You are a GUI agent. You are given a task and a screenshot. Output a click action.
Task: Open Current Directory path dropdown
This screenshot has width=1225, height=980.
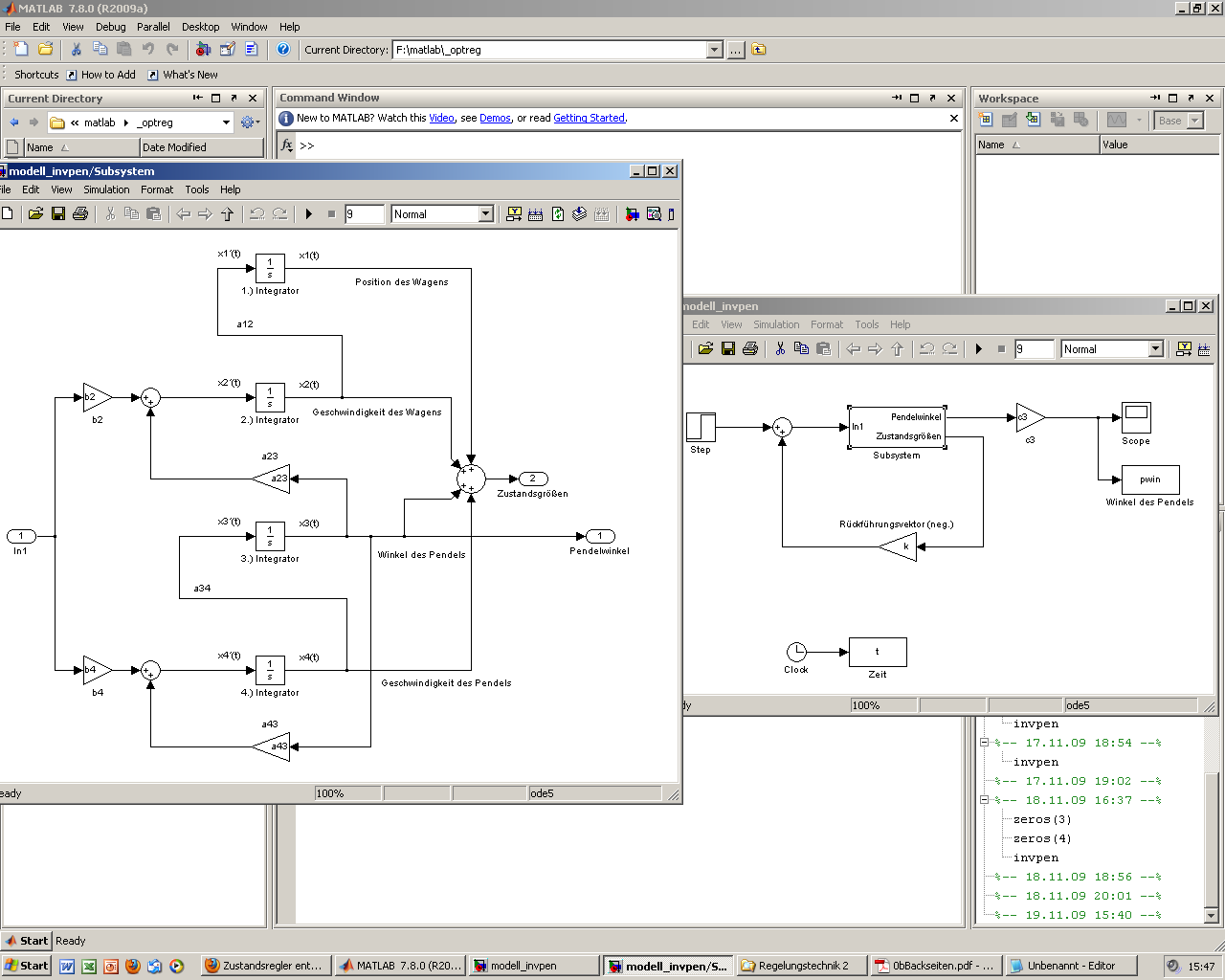[714, 50]
